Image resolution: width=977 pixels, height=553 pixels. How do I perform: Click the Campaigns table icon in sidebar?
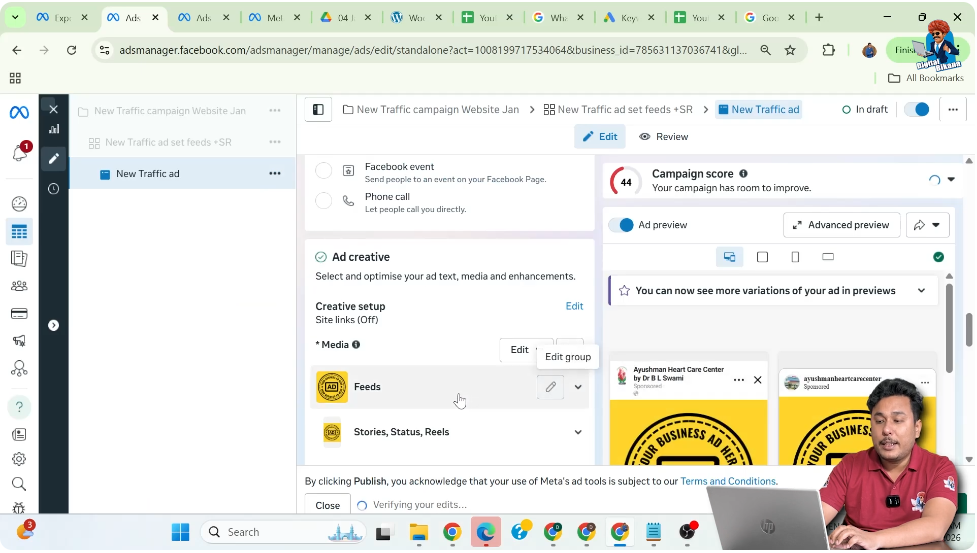(19, 232)
